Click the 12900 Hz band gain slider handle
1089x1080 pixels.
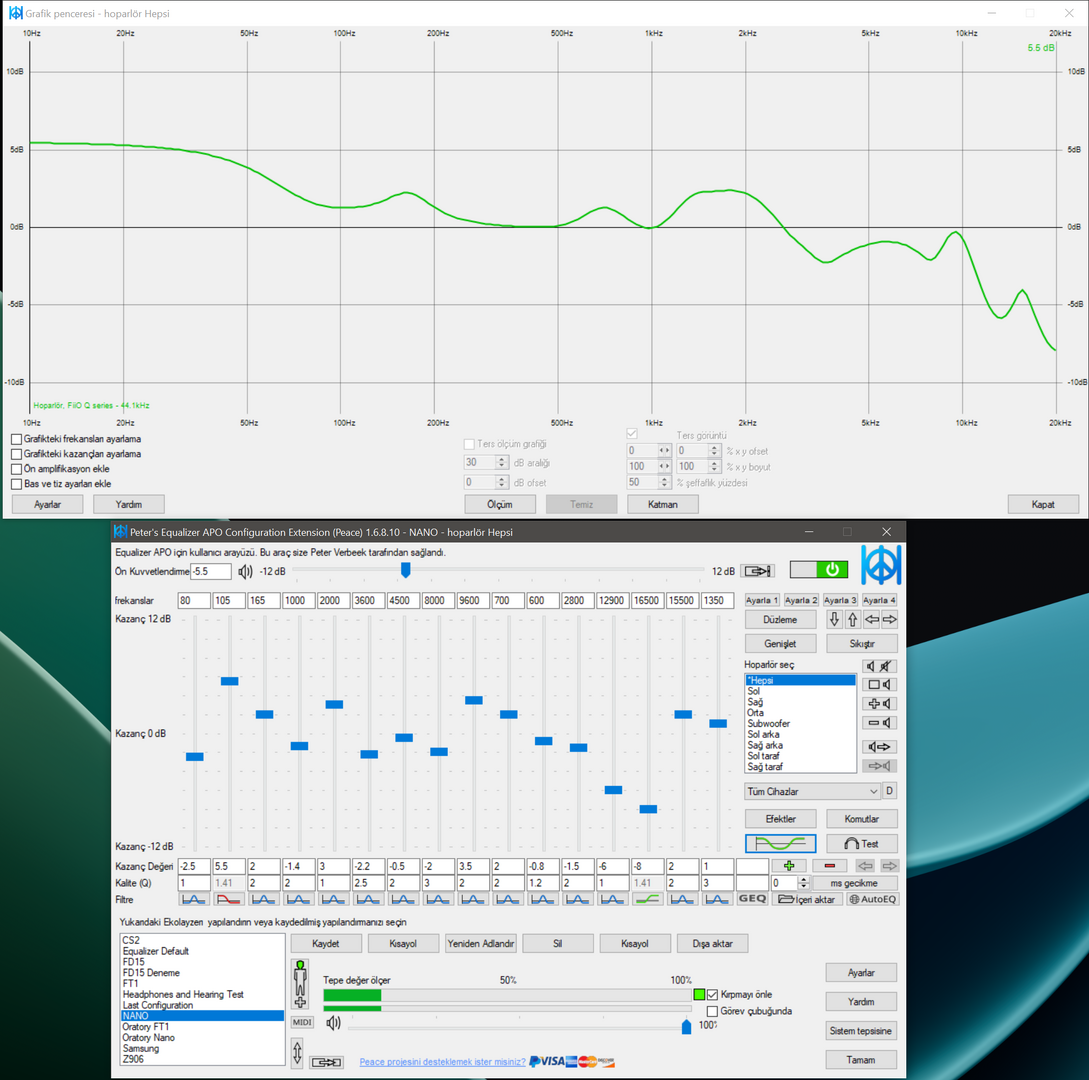[x=613, y=790]
